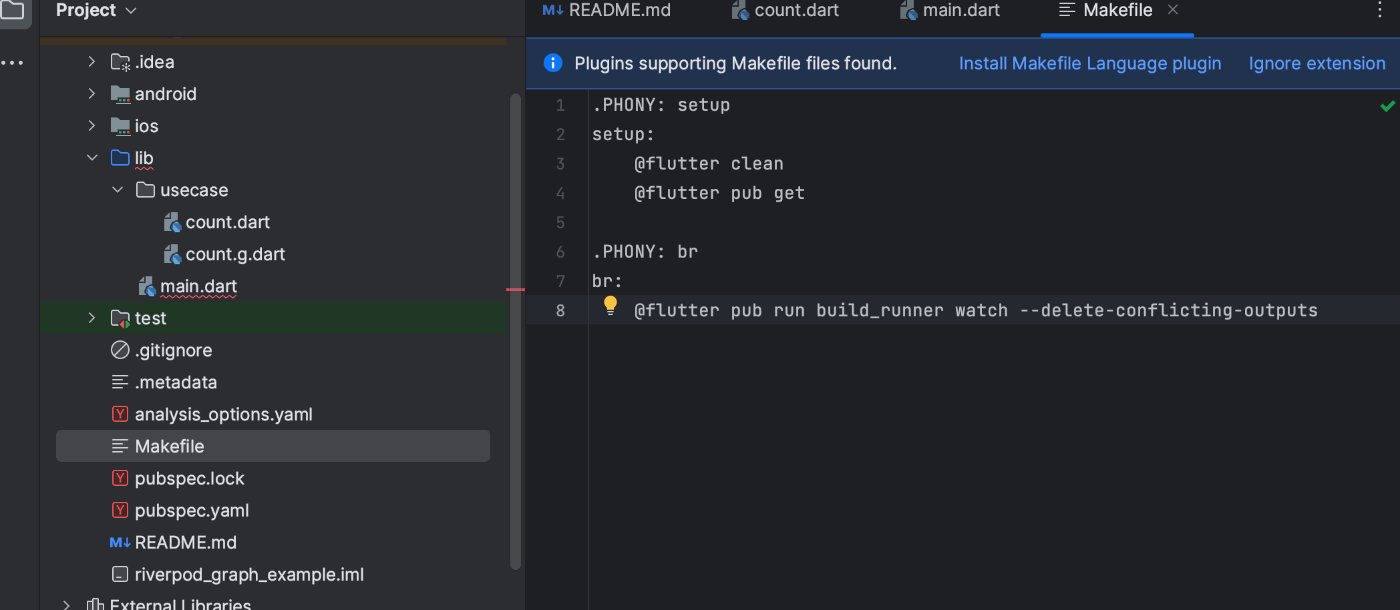Open main.dart in project tree
Screen dimensions: 1400x610
(199, 286)
